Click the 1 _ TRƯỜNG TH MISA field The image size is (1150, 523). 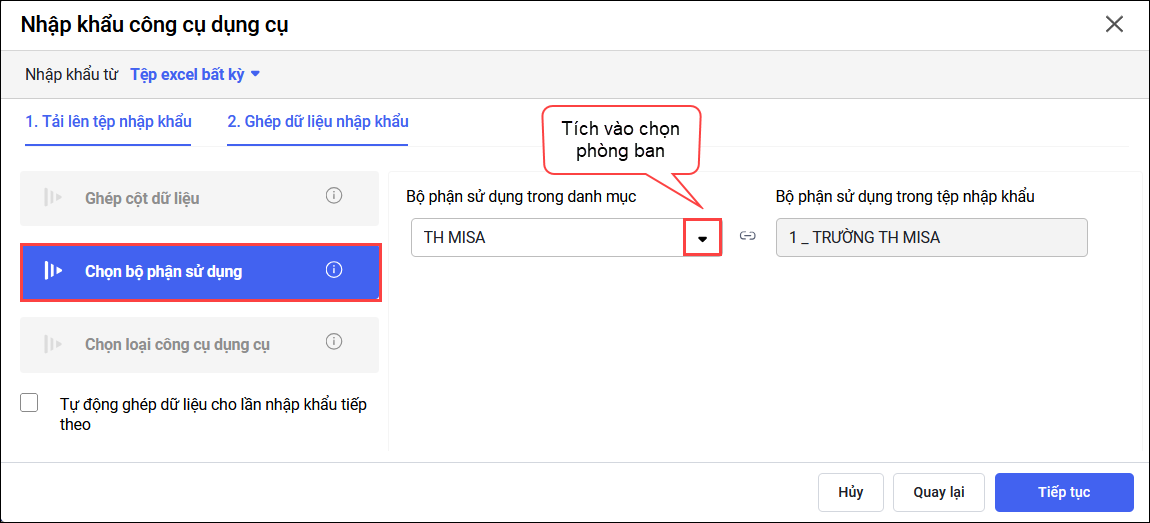(931, 238)
